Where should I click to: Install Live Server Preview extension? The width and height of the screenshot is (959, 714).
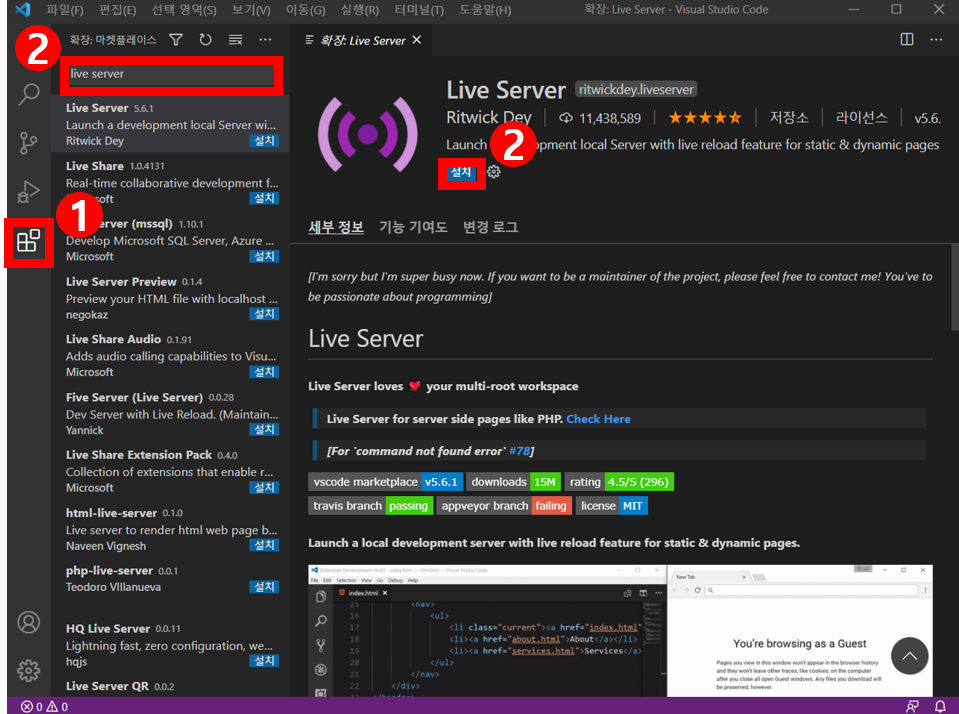pos(264,314)
